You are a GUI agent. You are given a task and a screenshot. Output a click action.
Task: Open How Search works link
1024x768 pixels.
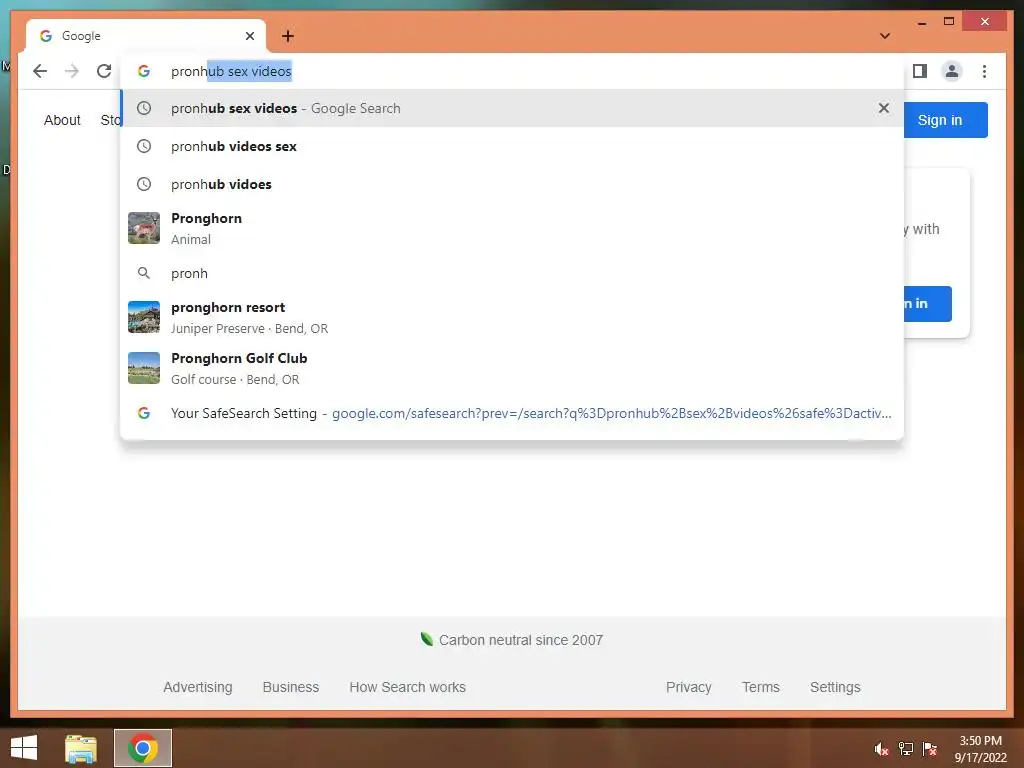tap(408, 687)
